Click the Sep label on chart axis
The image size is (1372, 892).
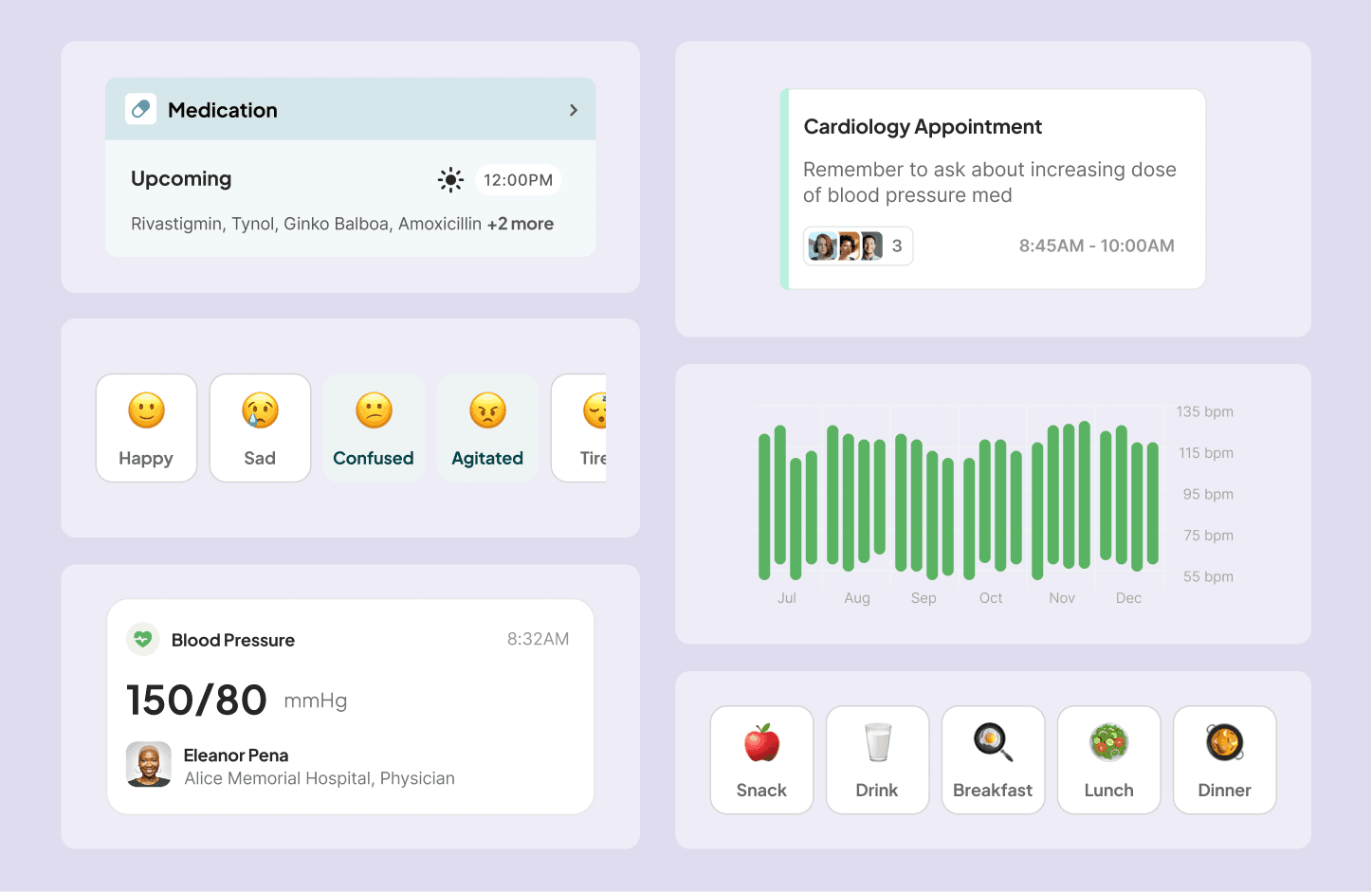pos(924,598)
